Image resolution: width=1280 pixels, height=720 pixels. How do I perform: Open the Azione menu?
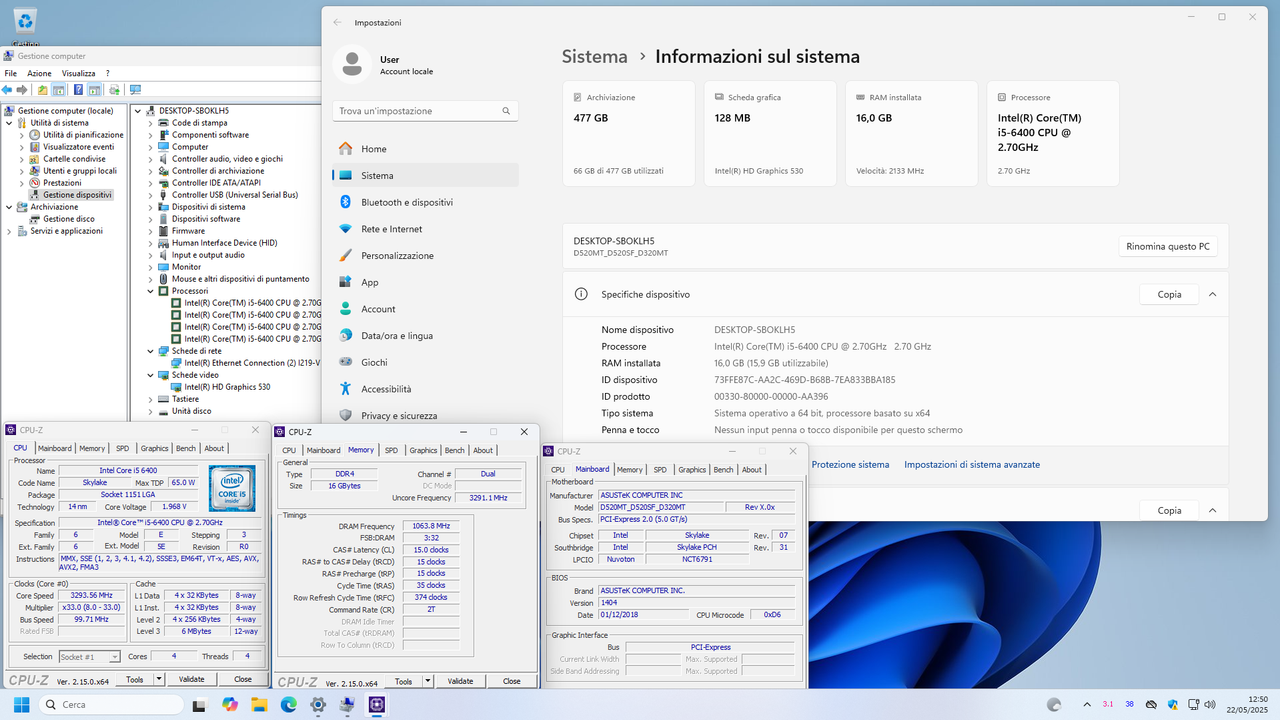tap(39, 73)
